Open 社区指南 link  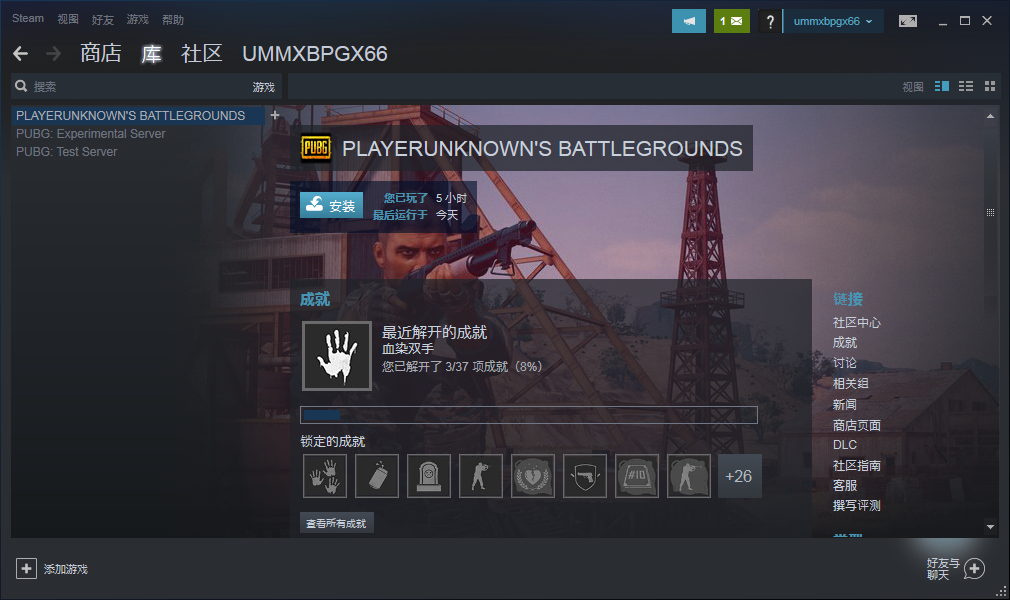coord(856,465)
